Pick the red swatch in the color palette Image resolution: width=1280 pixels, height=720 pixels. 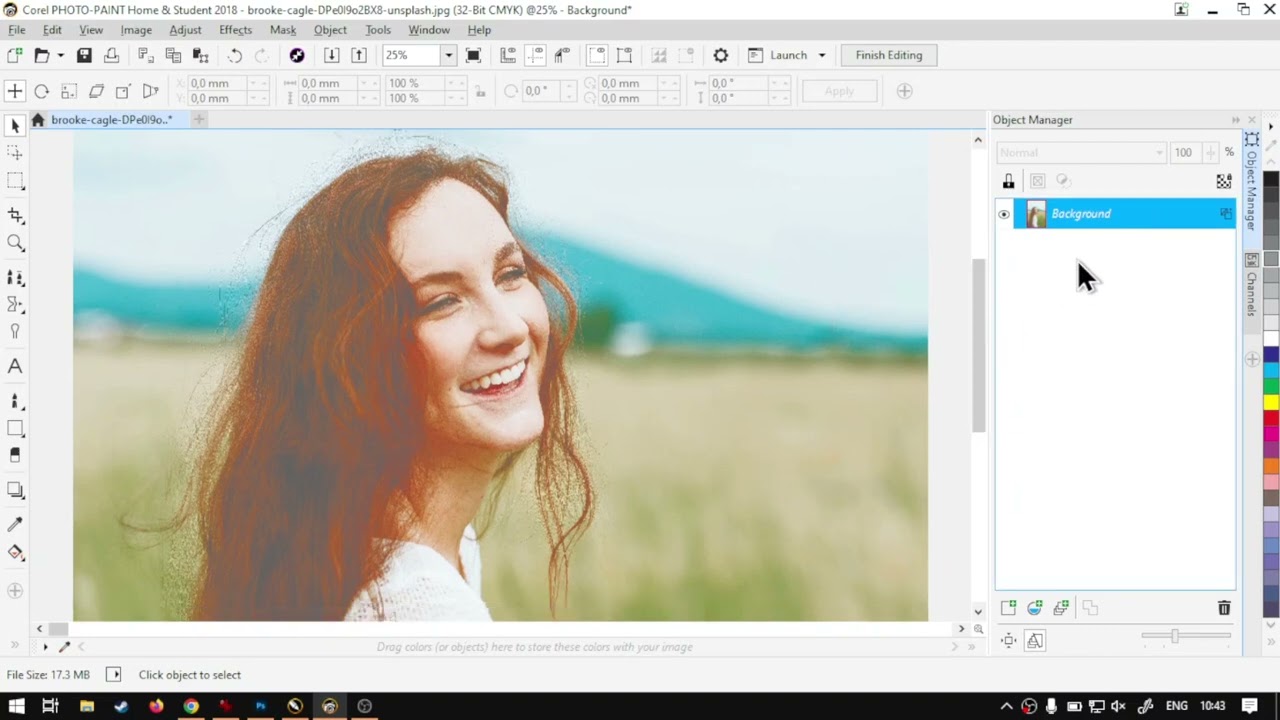pos(1271,418)
